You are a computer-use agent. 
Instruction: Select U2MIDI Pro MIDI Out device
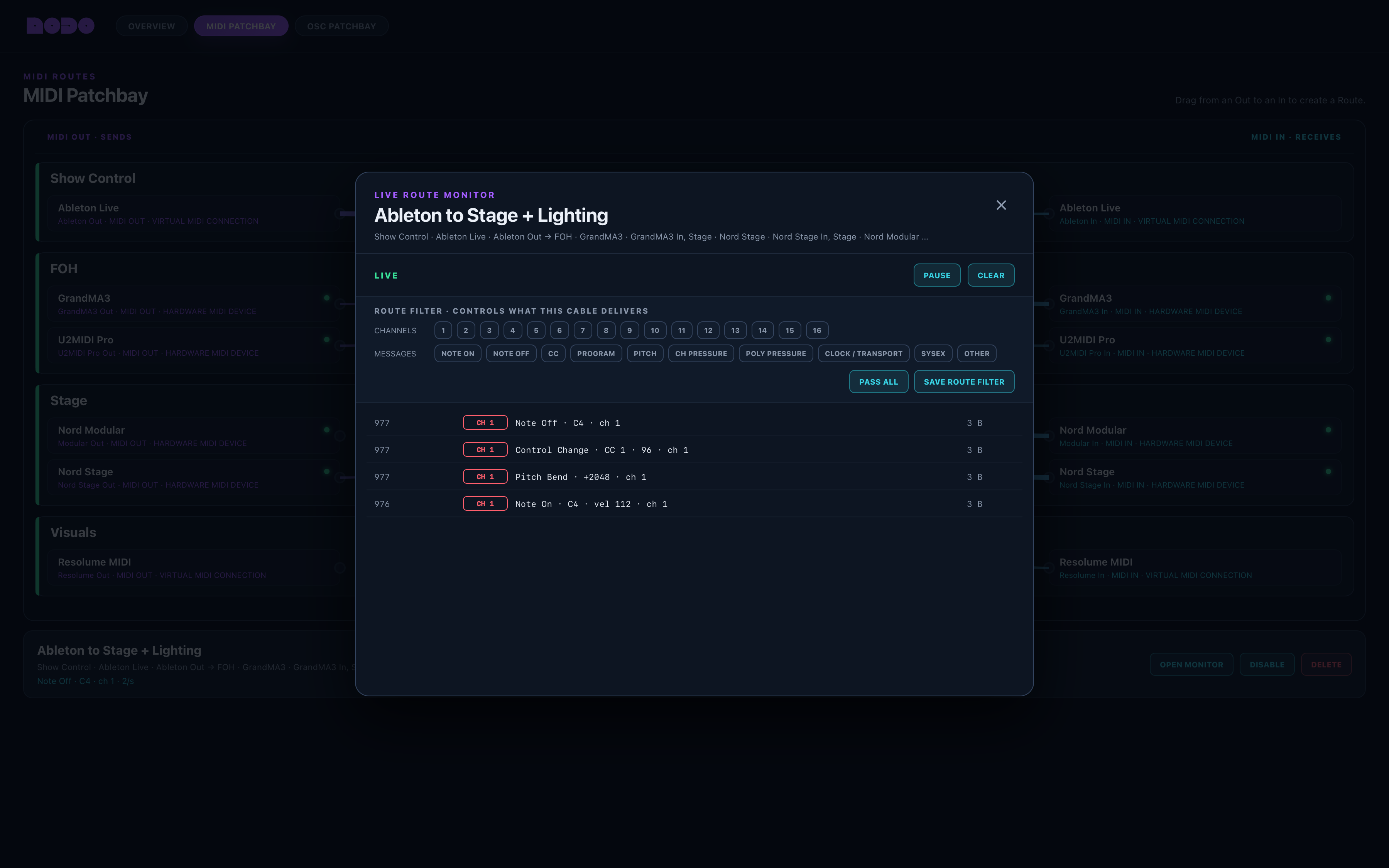pos(194,346)
